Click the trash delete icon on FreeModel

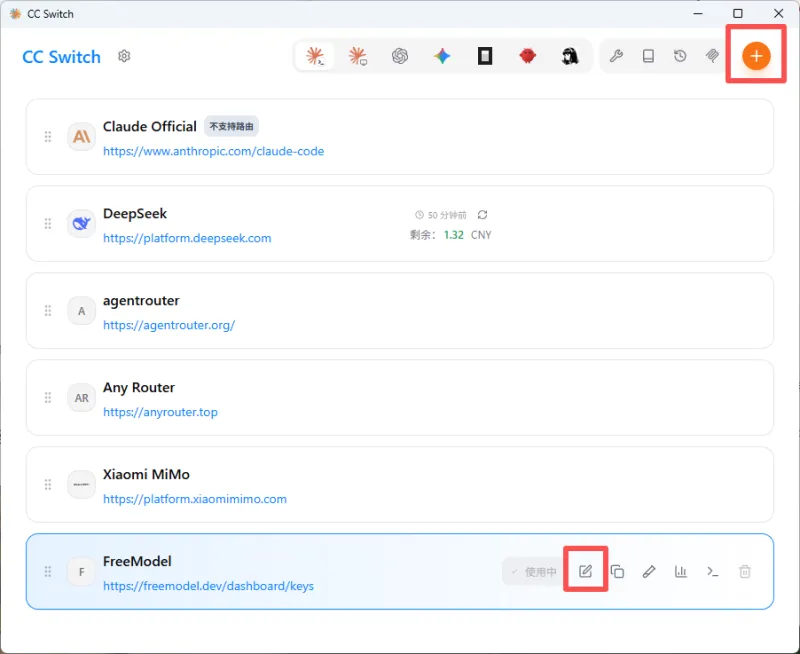coord(744,571)
